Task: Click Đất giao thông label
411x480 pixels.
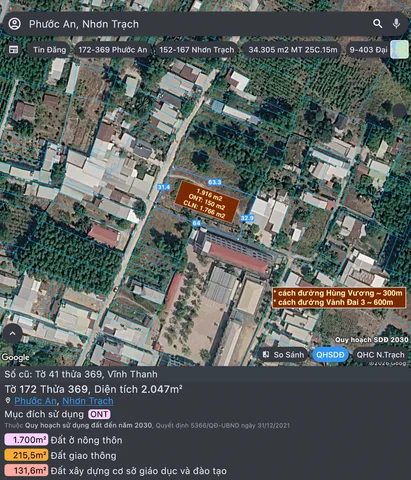Action: (x=83, y=455)
